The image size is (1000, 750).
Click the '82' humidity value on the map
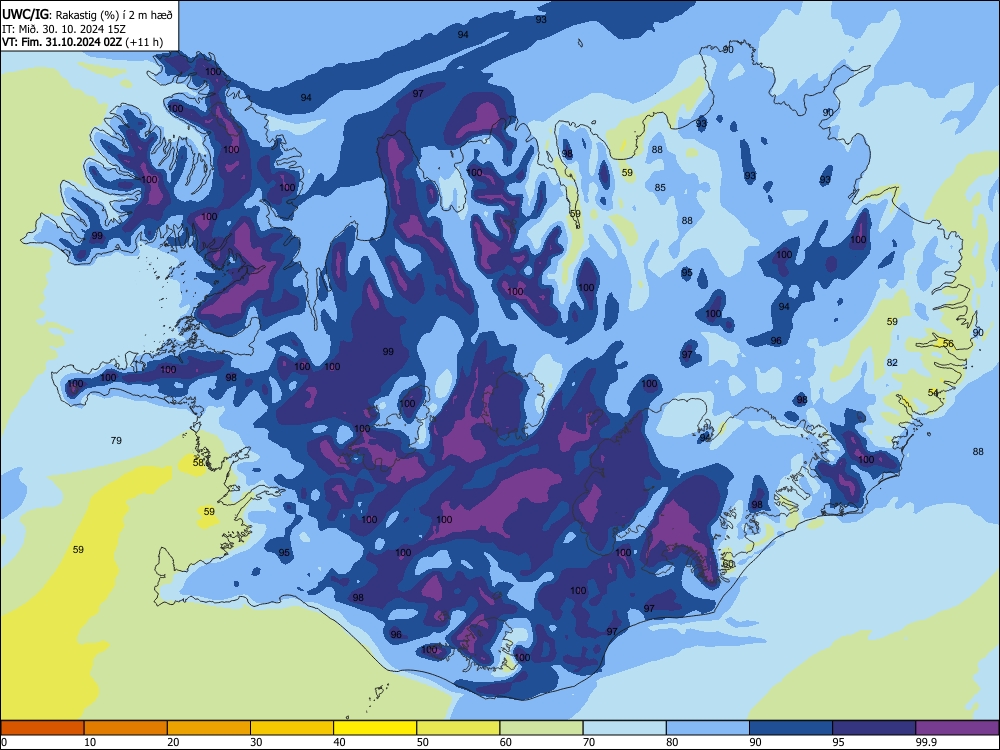pyautogui.click(x=892, y=362)
